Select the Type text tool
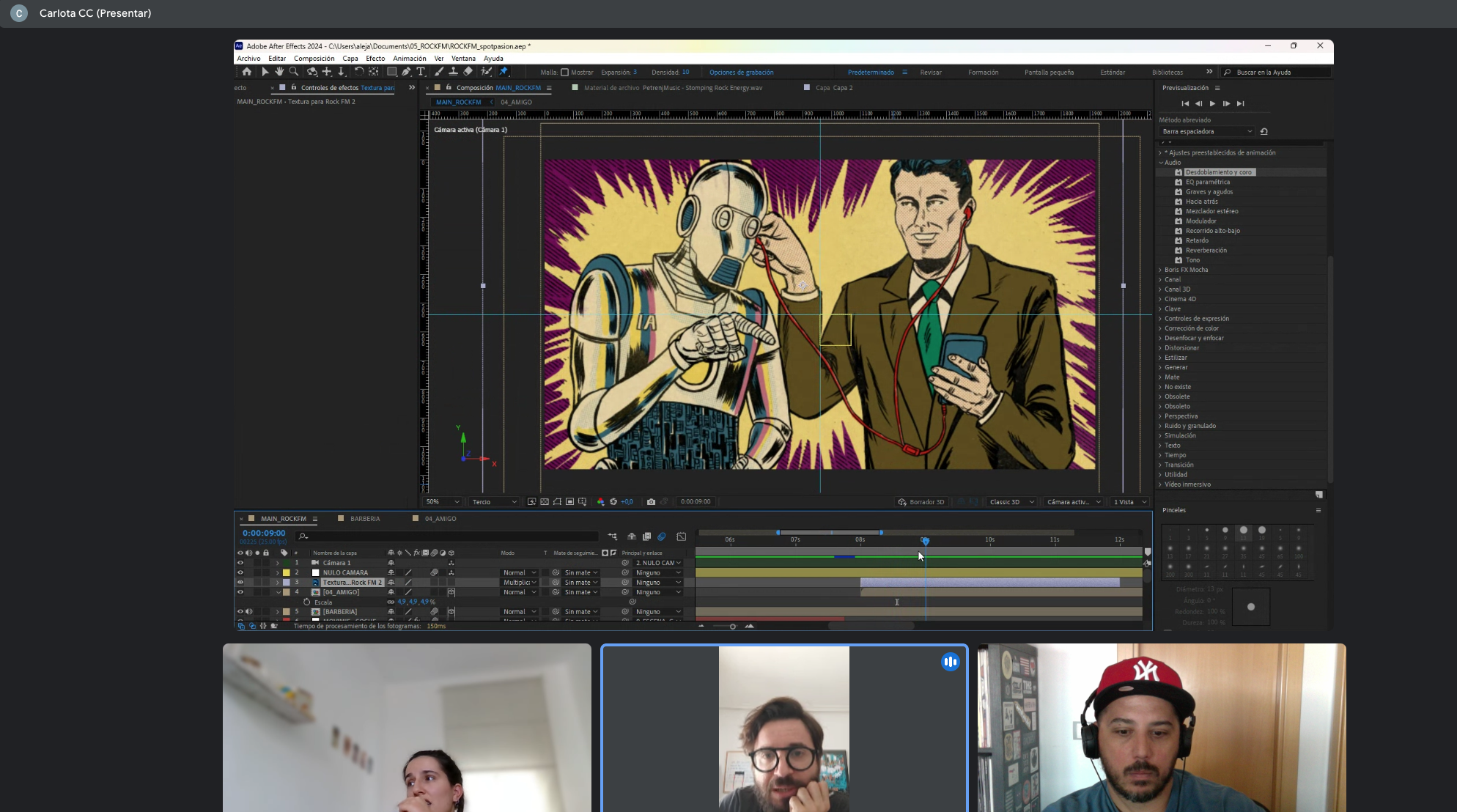The width and height of the screenshot is (1457, 812). 421,72
